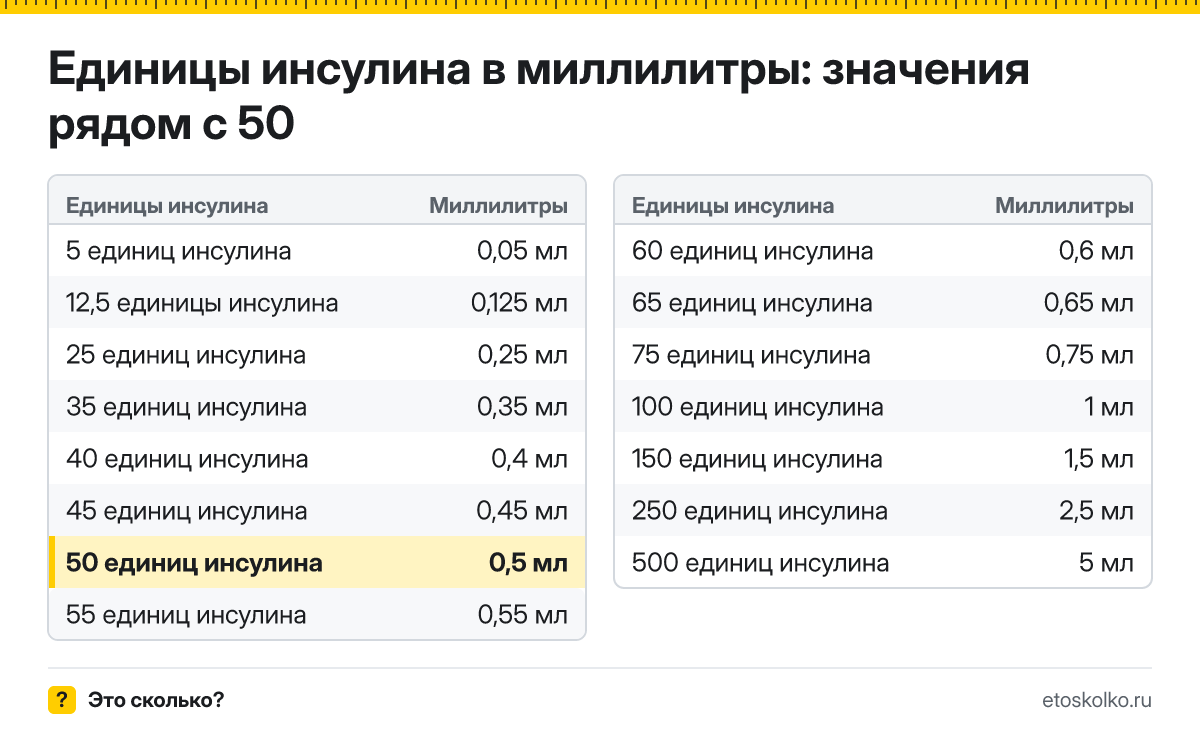Click '250 единиц инсулина' cell

point(760,511)
